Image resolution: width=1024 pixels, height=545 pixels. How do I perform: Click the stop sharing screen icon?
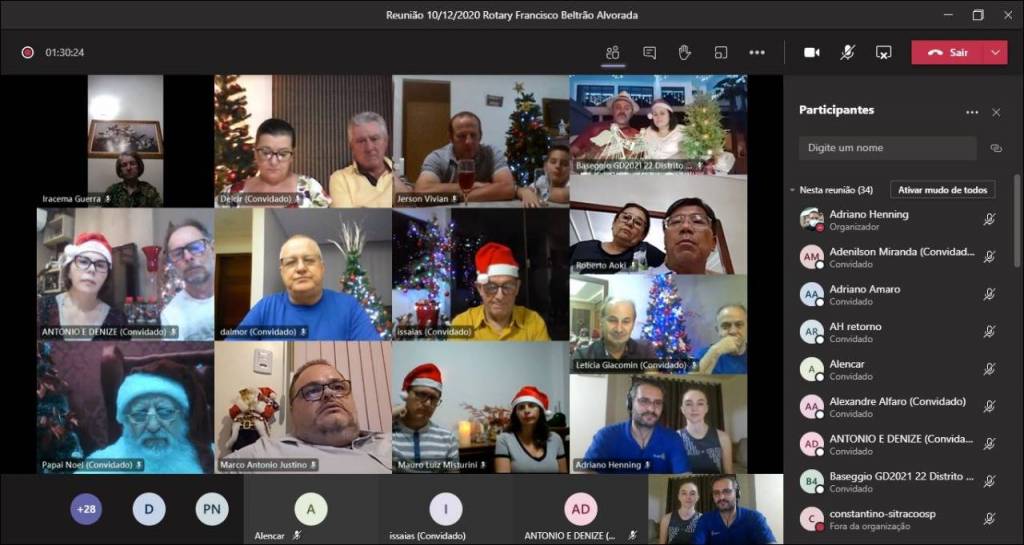[883, 52]
